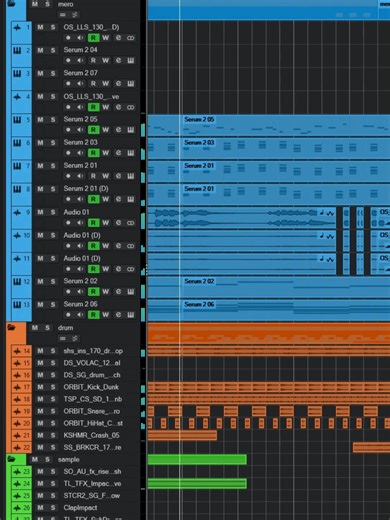
Task: Collapse the sample folder track
Action: click(11, 459)
